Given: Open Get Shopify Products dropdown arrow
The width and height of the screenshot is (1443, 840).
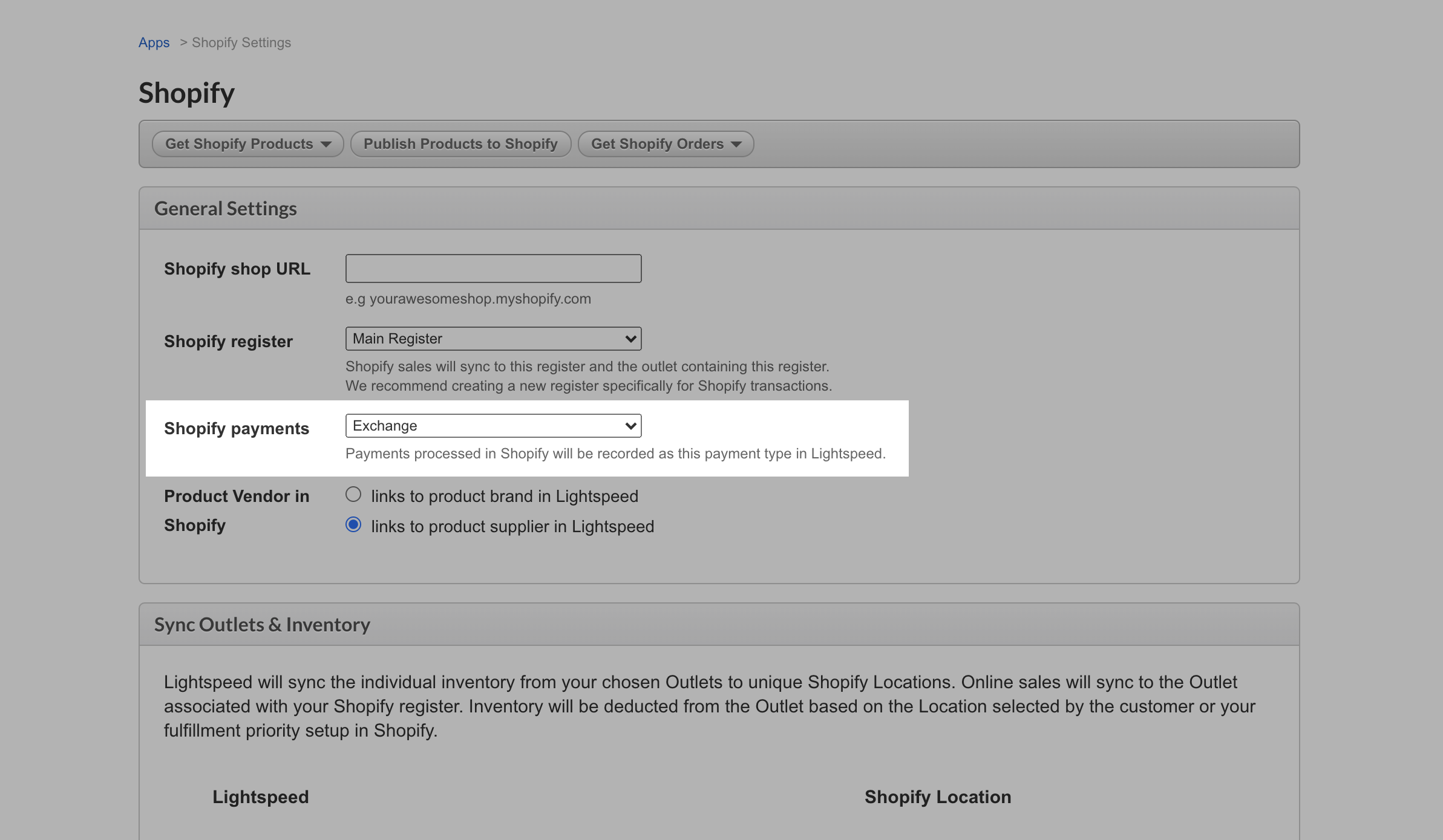Looking at the screenshot, I should click(326, 145).
